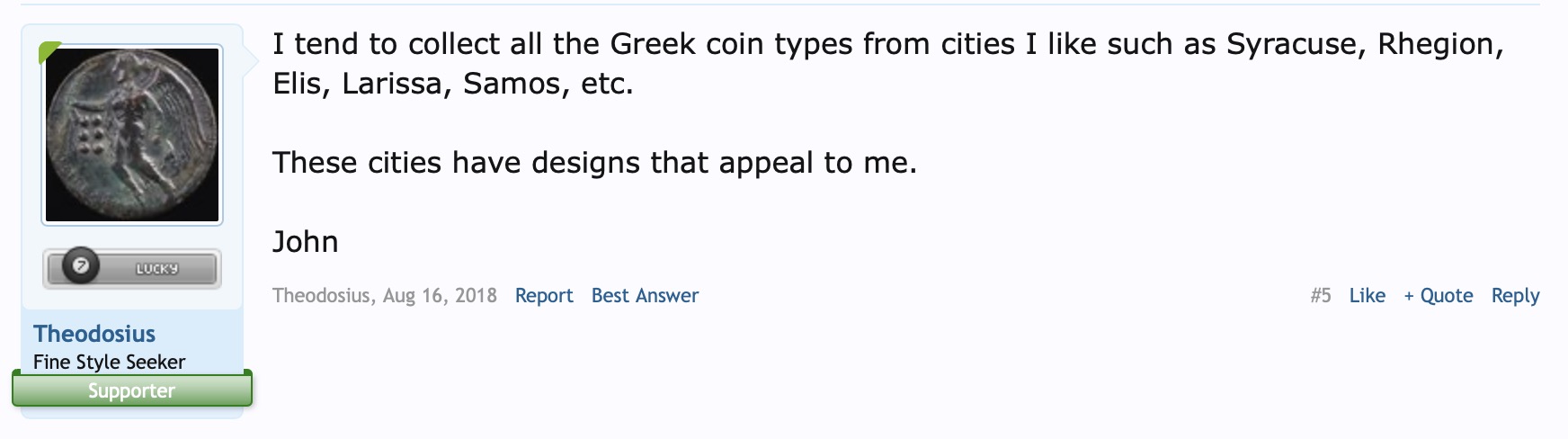Viewport: 1568px width, 439px height.
Task: Open Theodosius's coin avatar image
Action: click(132, 135)
